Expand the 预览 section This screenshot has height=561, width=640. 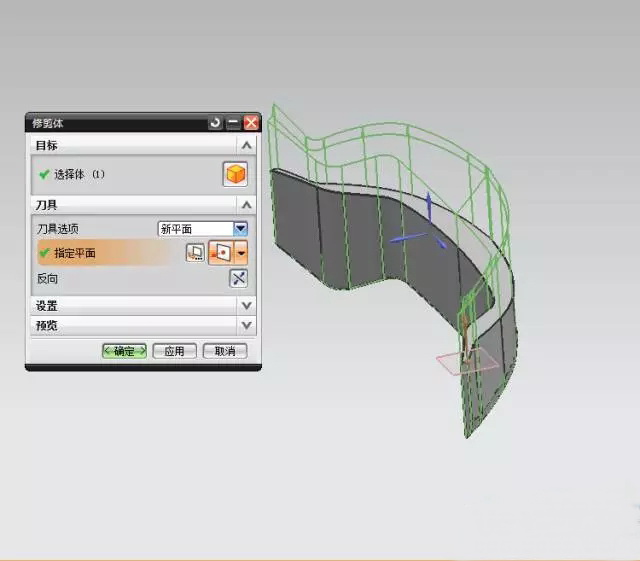click(246, 325)
